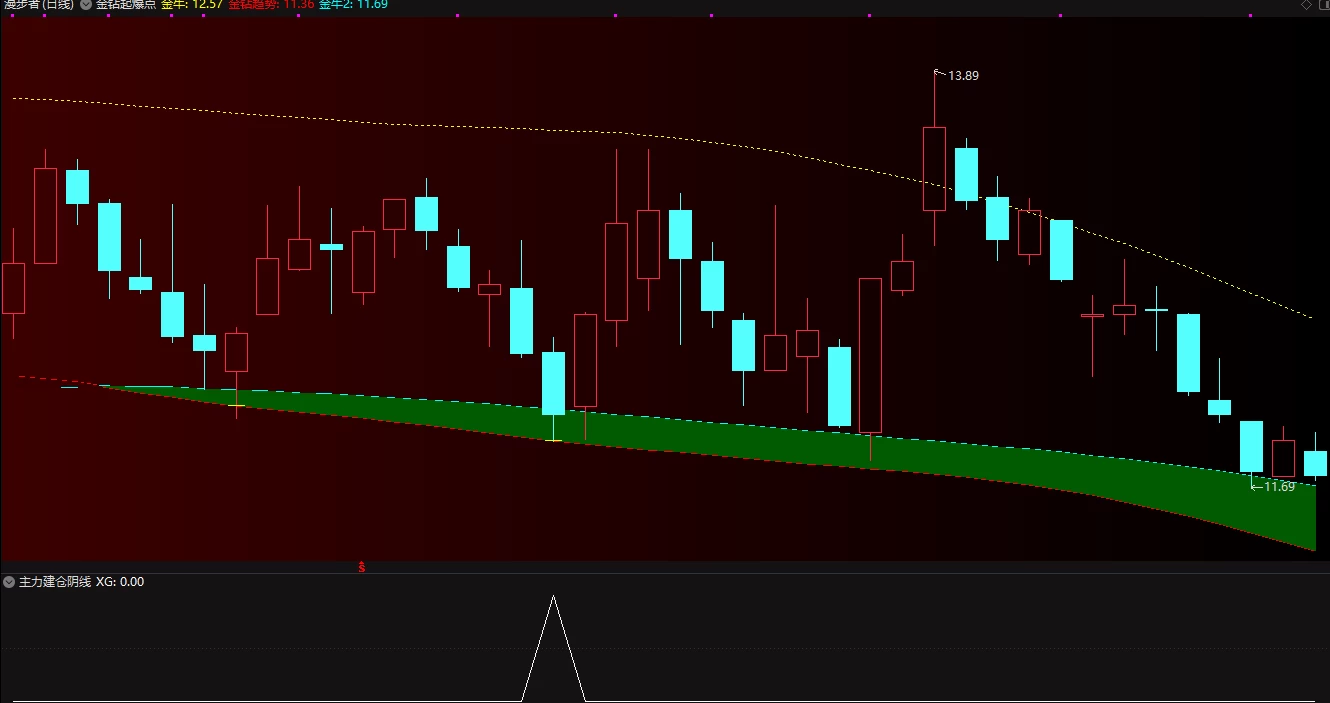Select the last cyan candlestick on right edge
Image resolution: width=1330 pixels, height=703 pixels.
[1315, 463]
